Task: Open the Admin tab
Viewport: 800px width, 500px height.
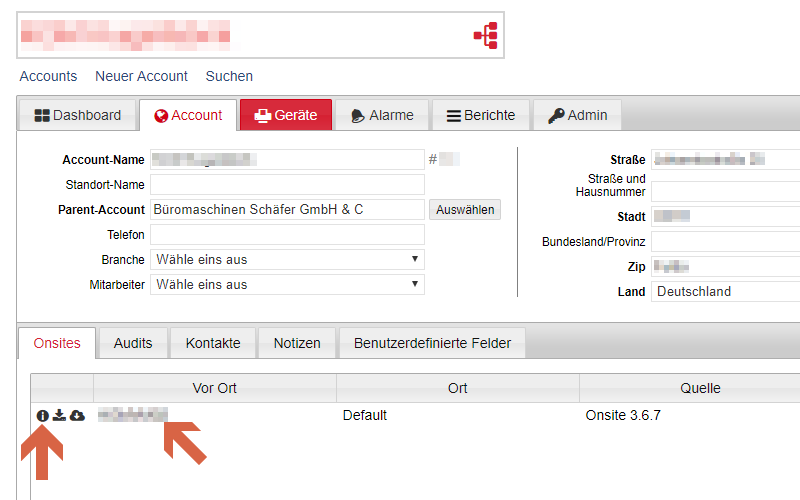Action: coord(577,115)
